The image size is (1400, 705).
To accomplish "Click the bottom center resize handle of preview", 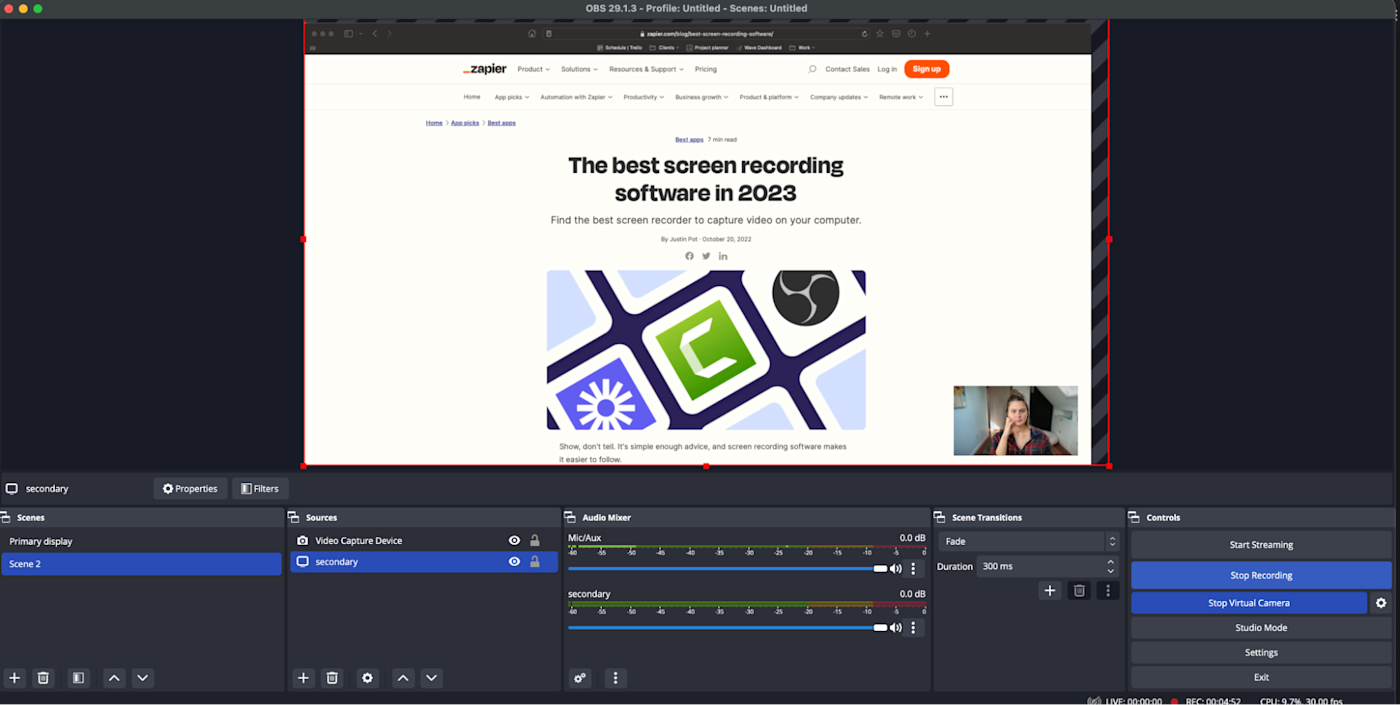I will coord(706,466).
